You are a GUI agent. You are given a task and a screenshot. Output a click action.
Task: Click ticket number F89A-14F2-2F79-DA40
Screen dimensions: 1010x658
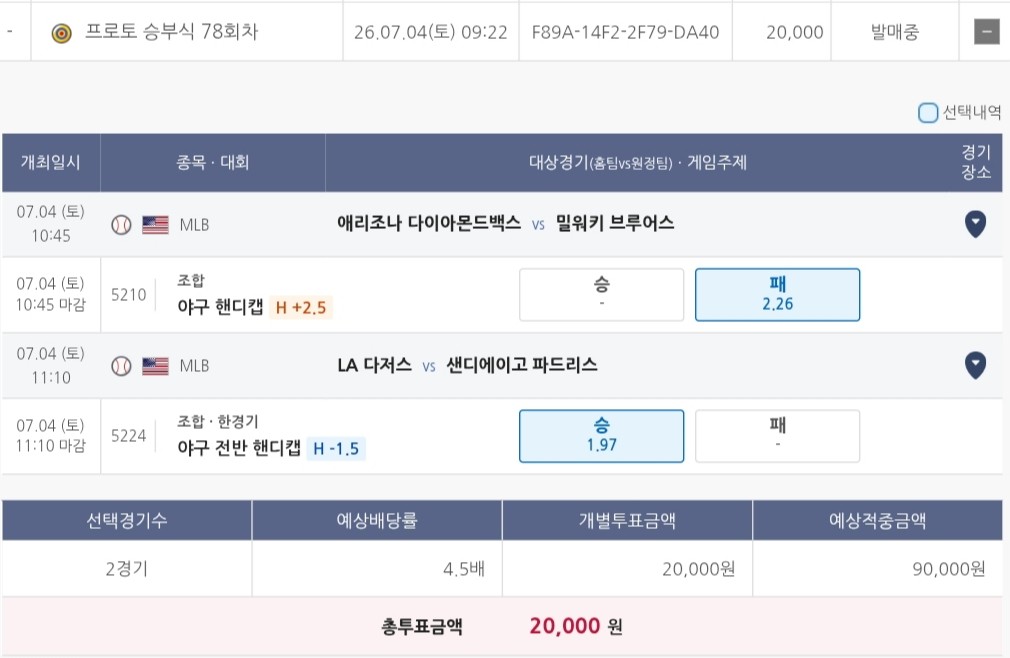click(625, 32)
